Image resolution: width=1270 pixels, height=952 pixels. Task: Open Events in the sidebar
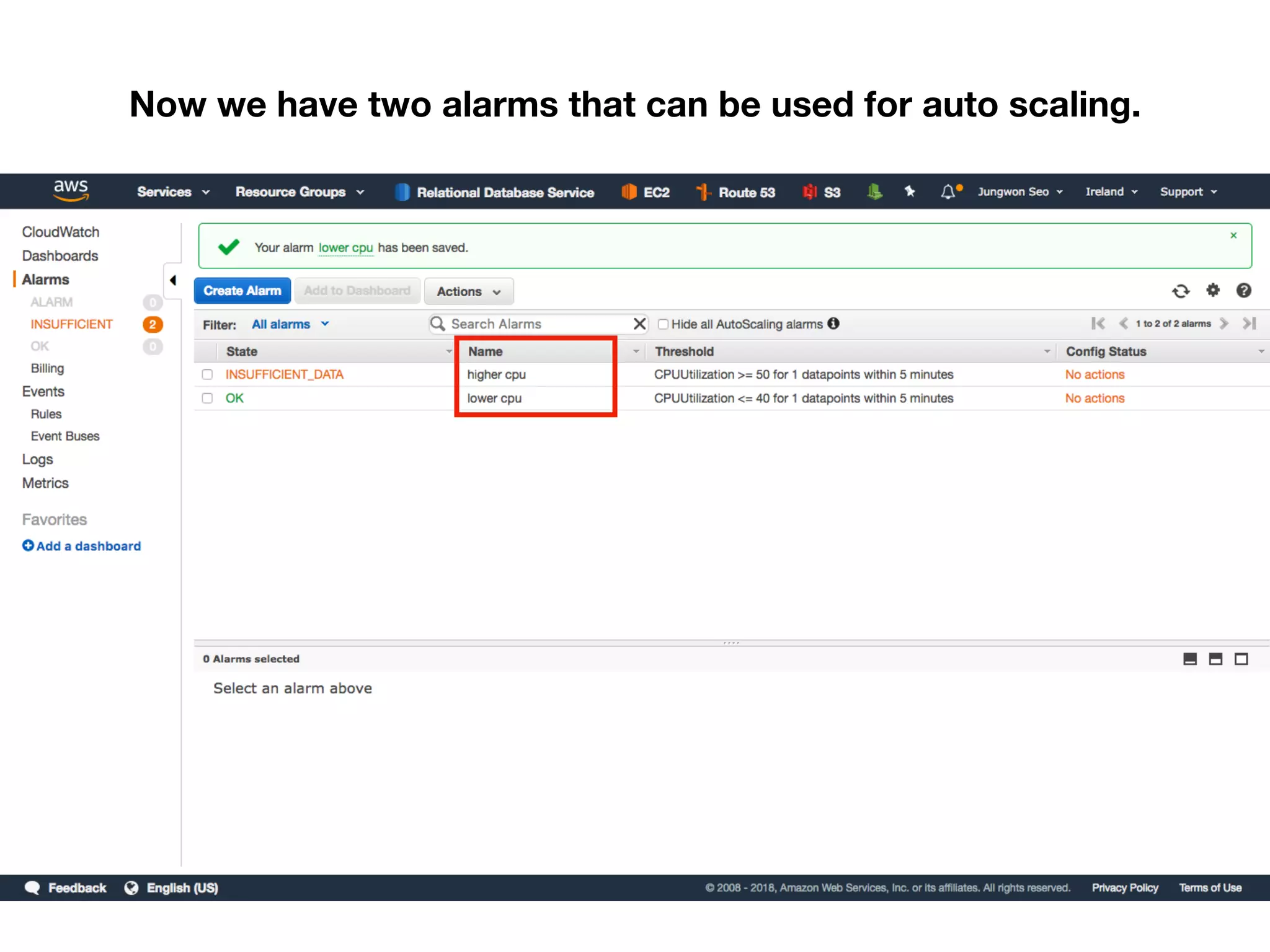click(43, 392)
